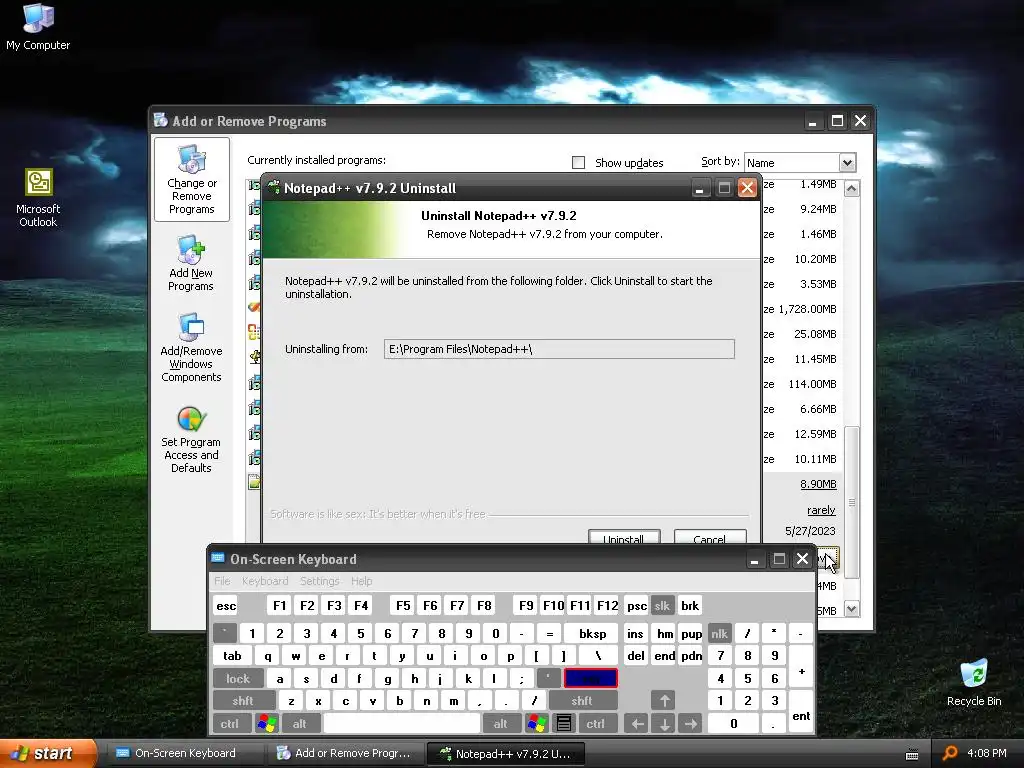
Task: Click the 5/27/2023 last used date
Action: tap(810, 531)
